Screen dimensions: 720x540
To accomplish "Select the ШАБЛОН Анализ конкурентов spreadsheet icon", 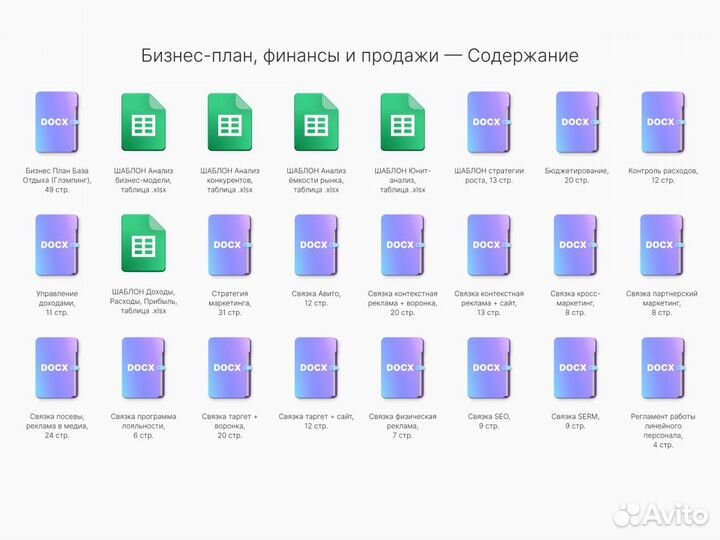I will pyautogui.click(x=229, y=123).
